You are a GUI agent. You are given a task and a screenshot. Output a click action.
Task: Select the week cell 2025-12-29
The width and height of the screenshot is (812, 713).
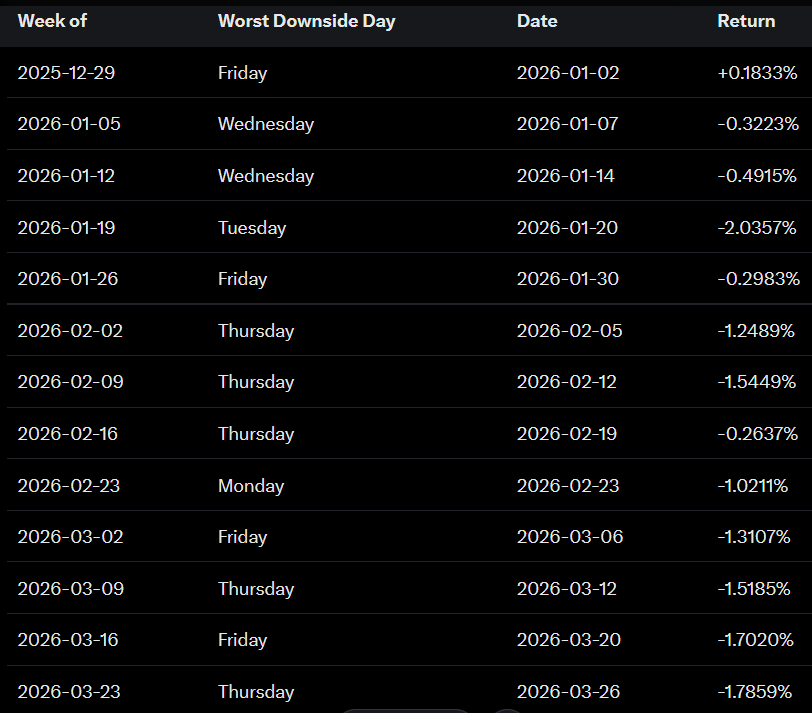pyautogui.click(x=66, y=72)
